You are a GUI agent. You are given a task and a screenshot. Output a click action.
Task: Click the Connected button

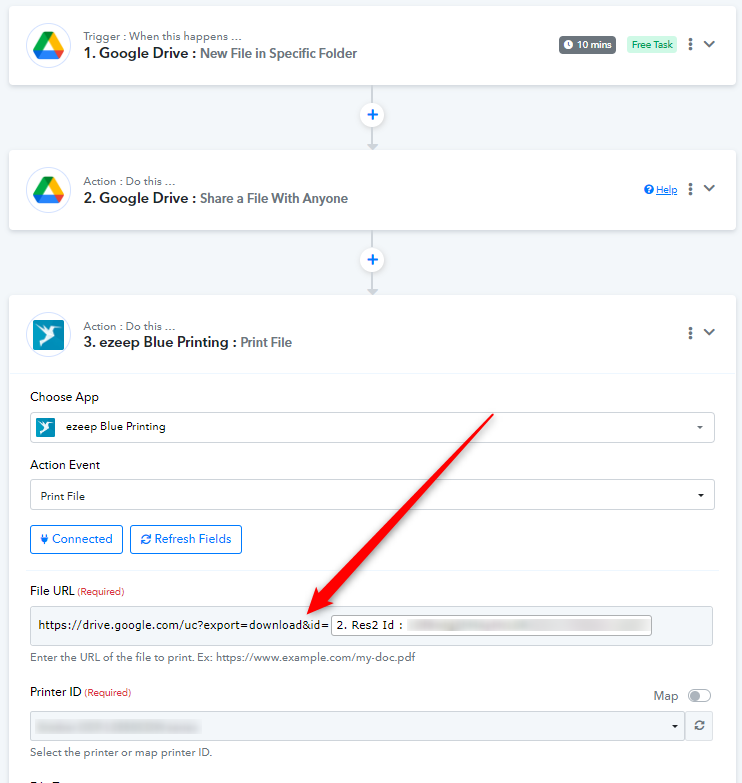click(x=76, y=539)
